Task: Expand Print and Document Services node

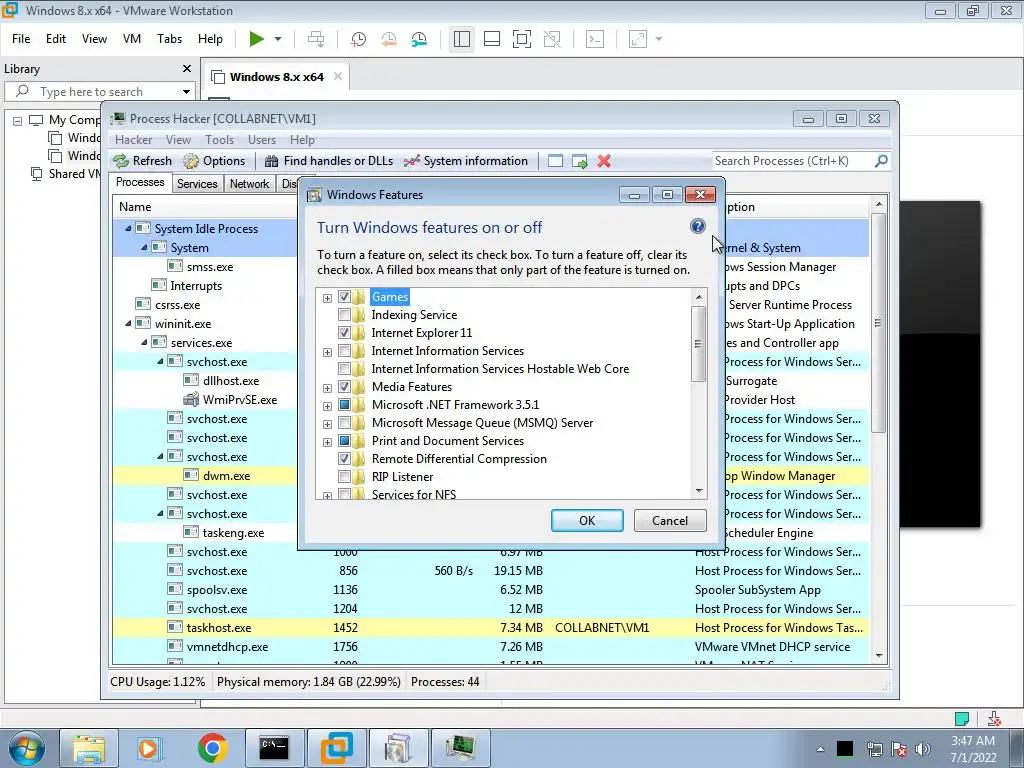Action: point(327,442)
